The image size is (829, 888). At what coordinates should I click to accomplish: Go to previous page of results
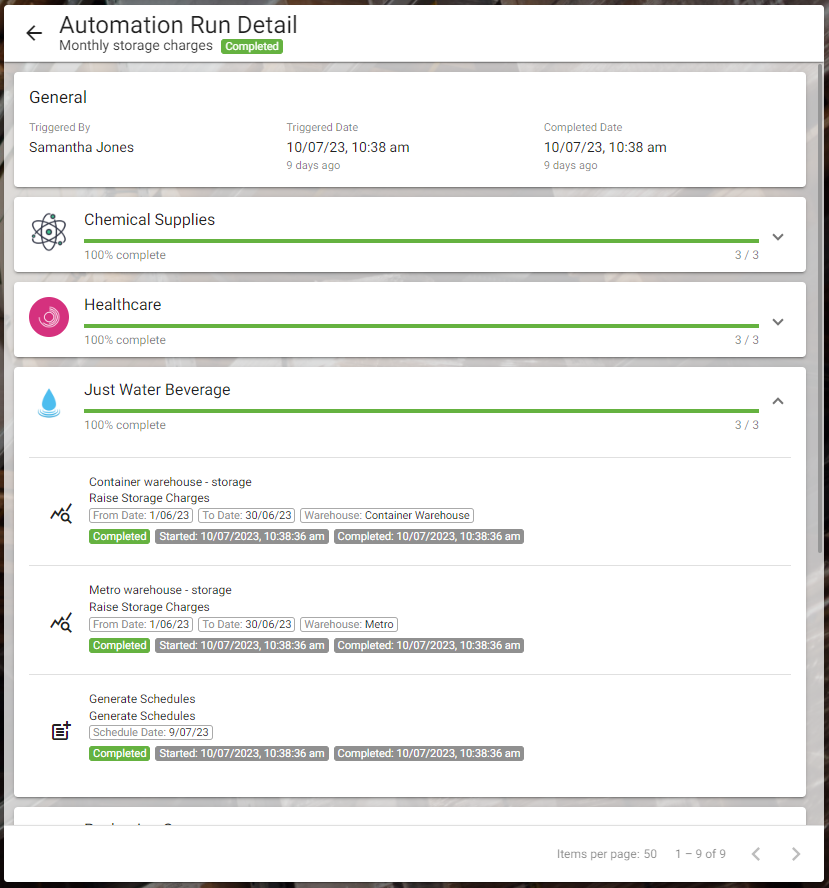tap(756, 853)
